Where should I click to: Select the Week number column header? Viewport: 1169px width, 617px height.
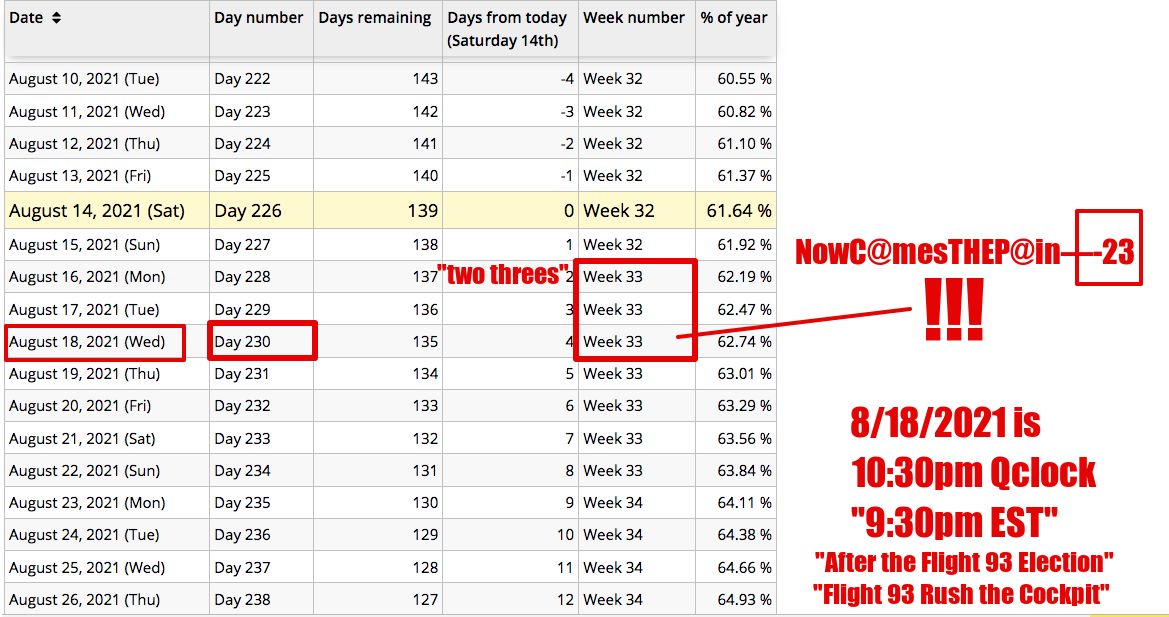click(637, 30)
